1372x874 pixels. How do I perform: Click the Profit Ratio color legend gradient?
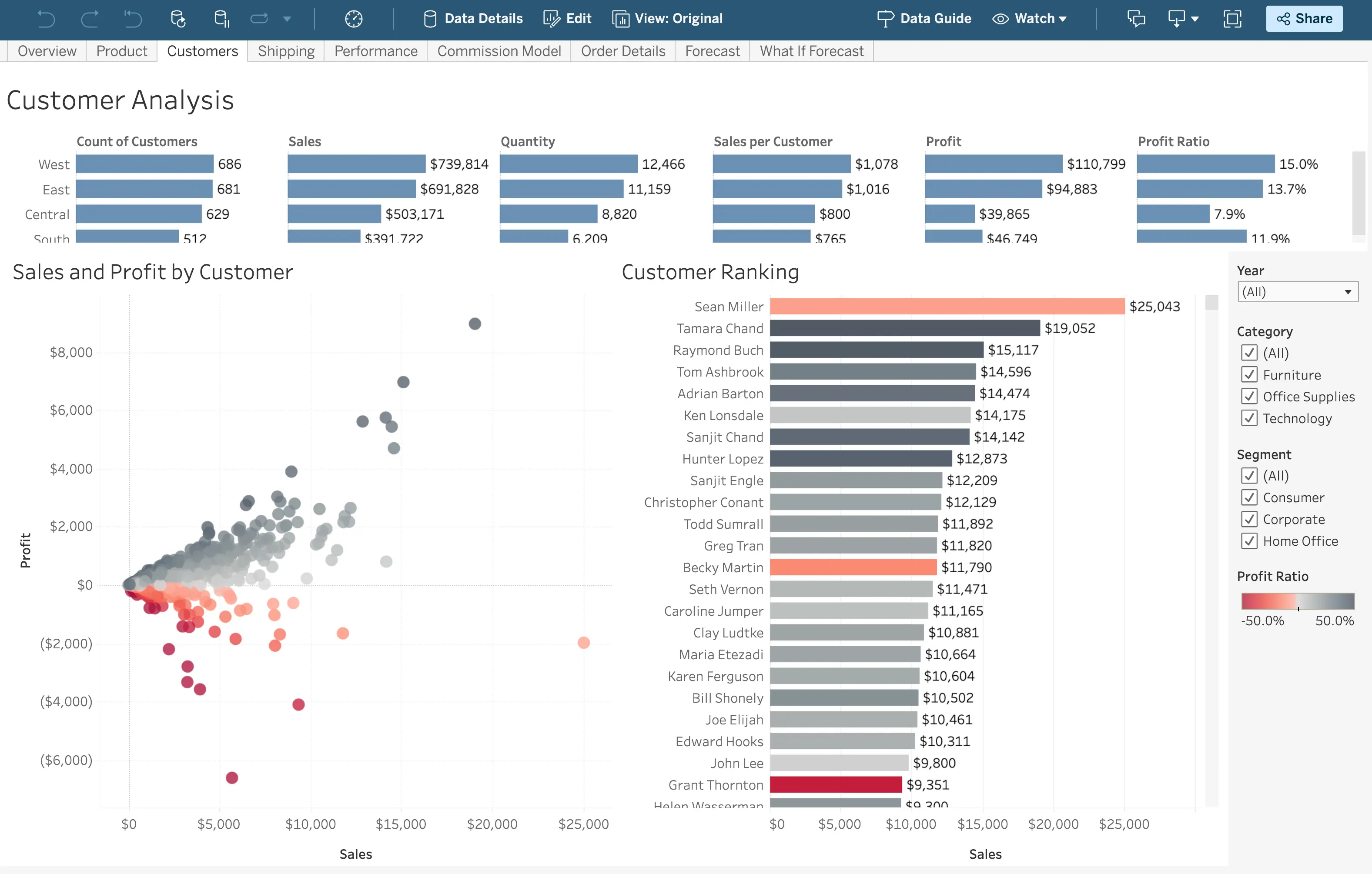click(1298, 600)
